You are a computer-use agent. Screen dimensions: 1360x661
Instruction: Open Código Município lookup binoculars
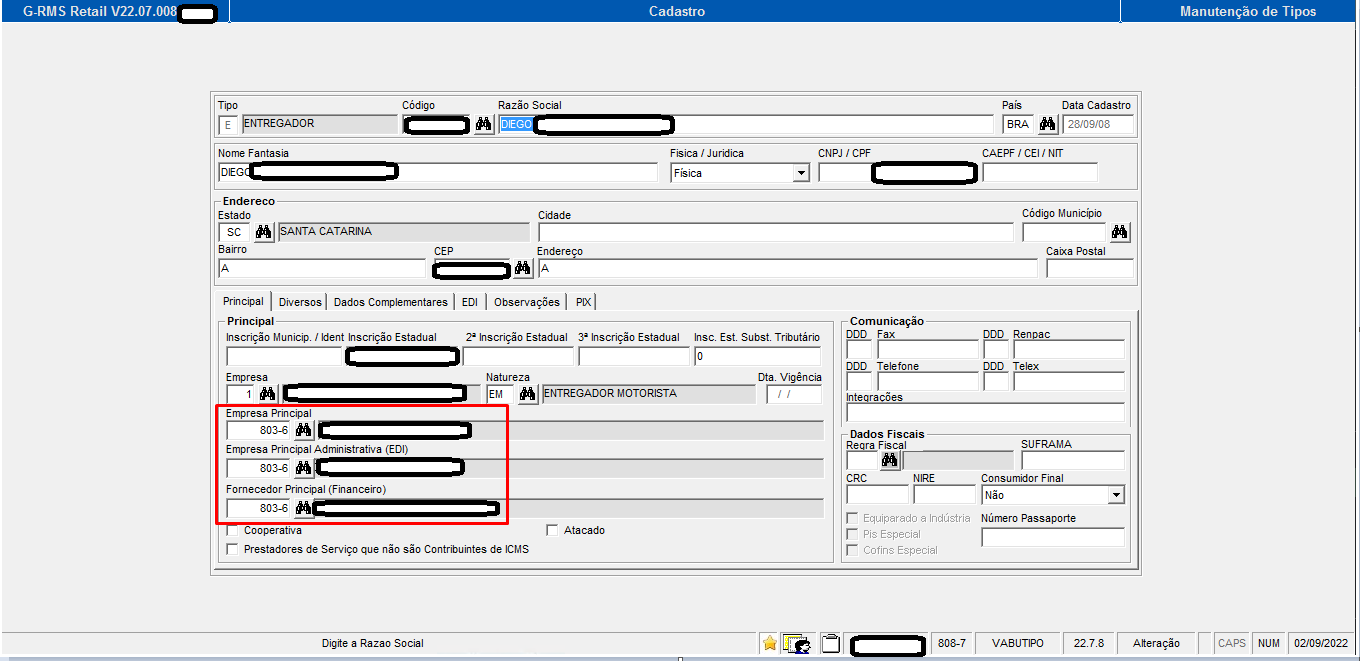(x=1120, y=232)
